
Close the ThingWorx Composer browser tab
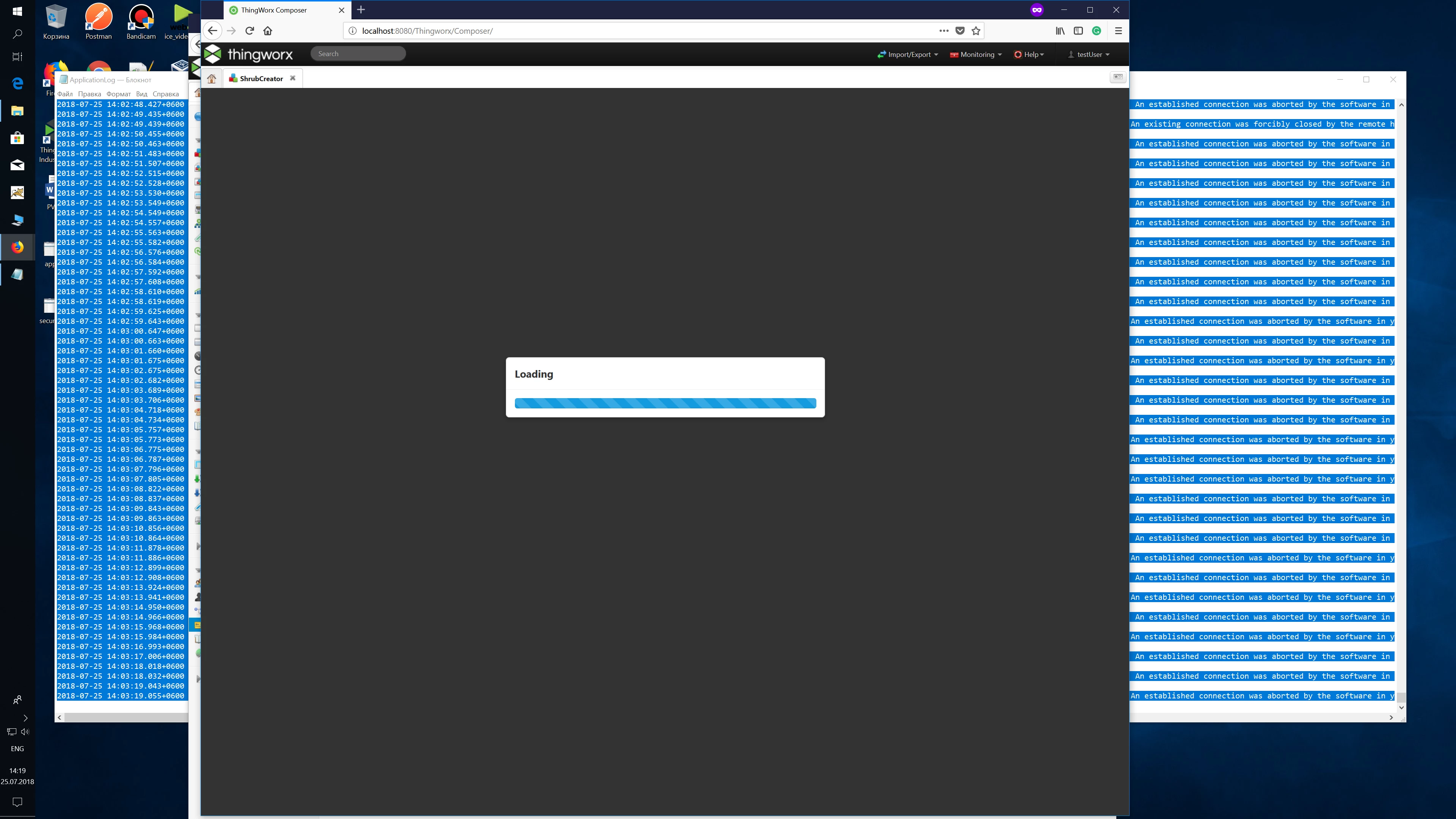tap(341, 10)
